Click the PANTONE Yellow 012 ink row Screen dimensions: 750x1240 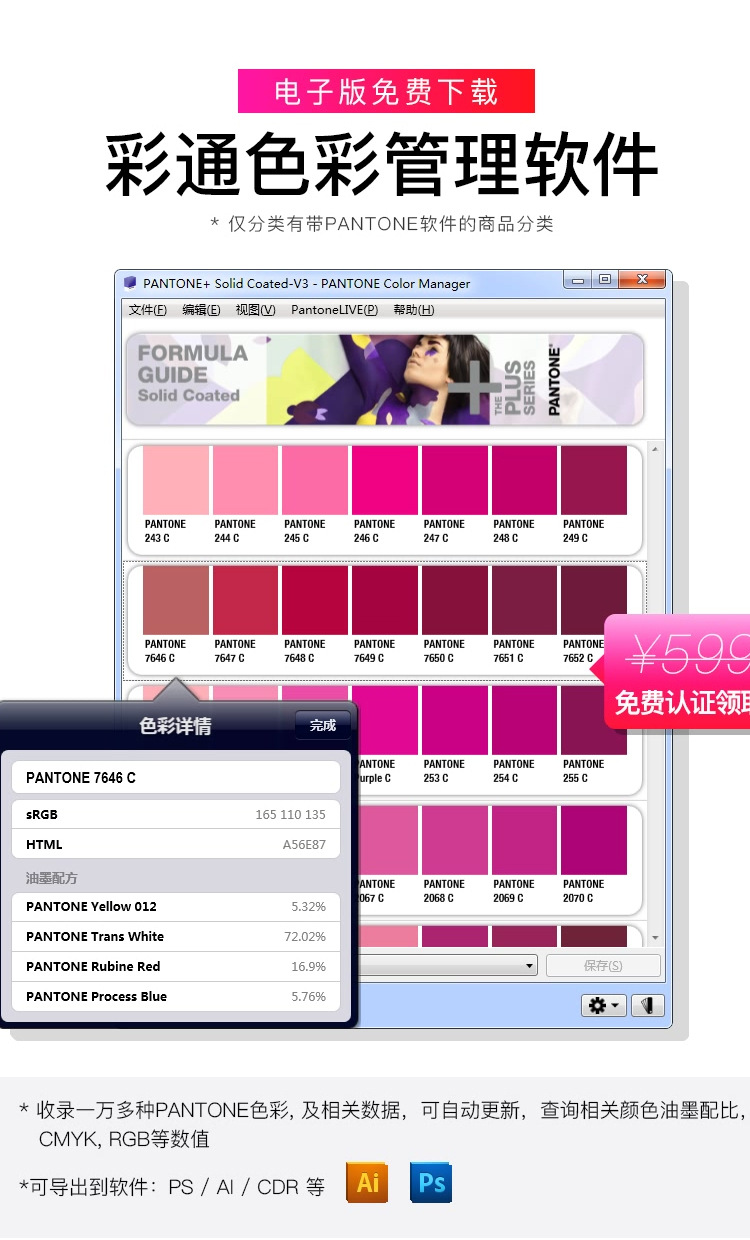176,906
